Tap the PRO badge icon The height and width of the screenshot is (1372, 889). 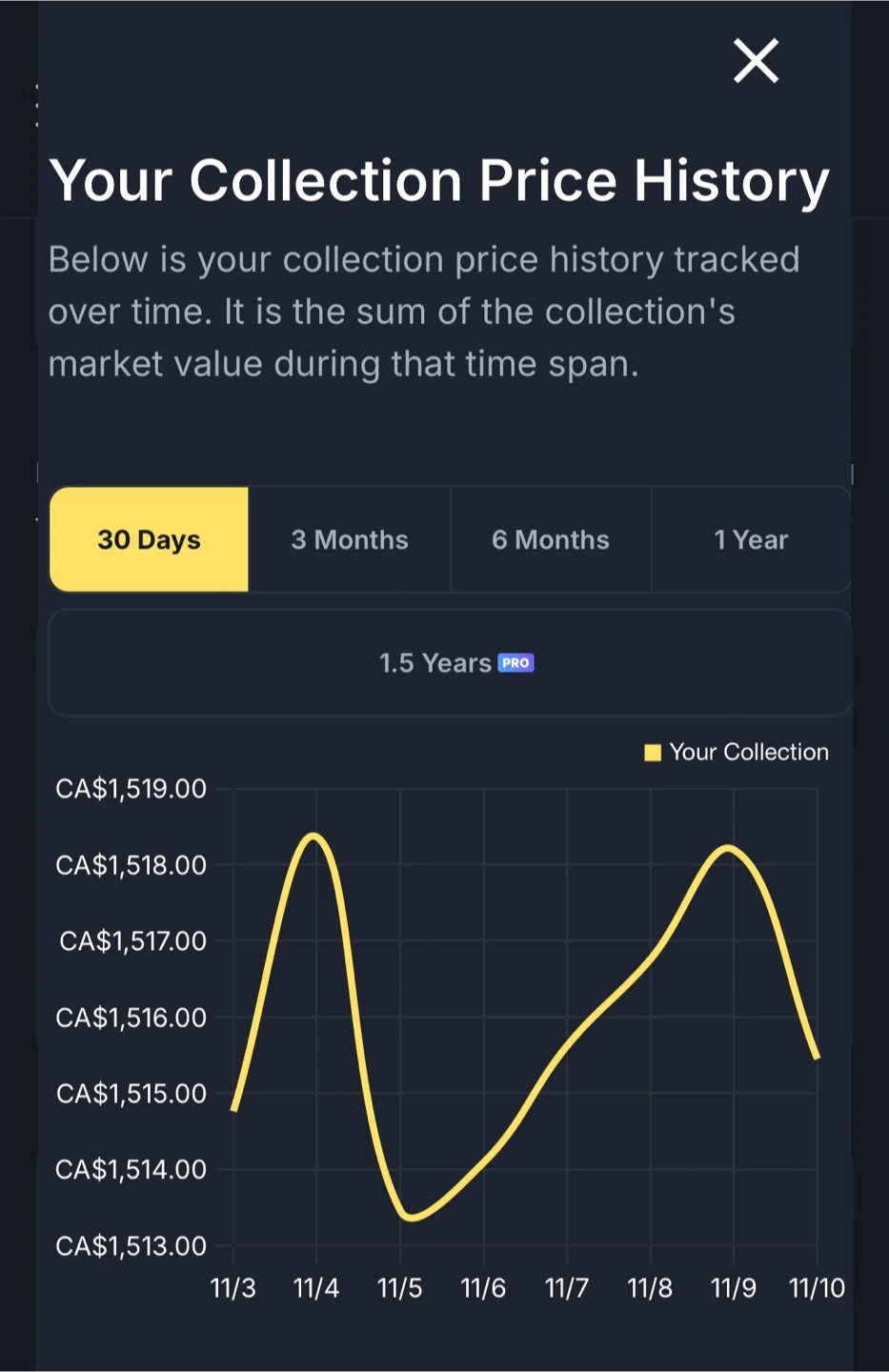pyautogui.click(x=515, y=663)
